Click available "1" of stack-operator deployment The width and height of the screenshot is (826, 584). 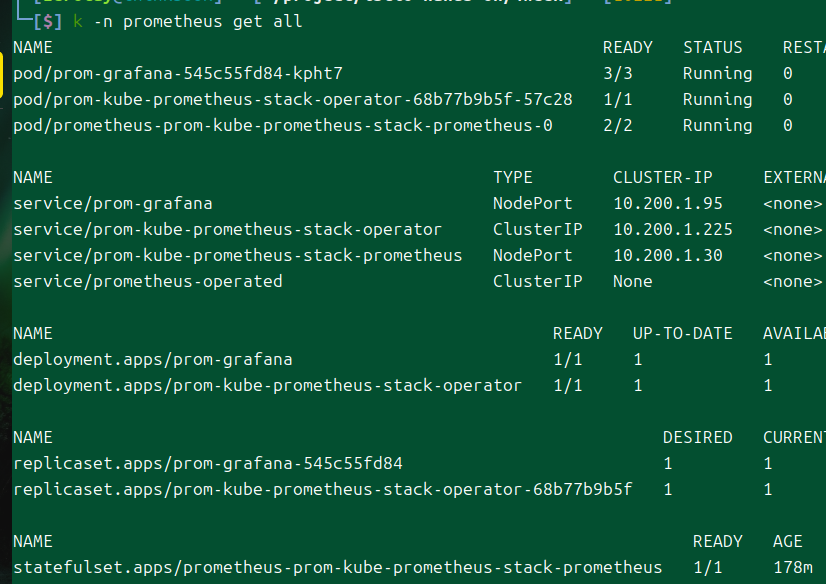point(768,385)
